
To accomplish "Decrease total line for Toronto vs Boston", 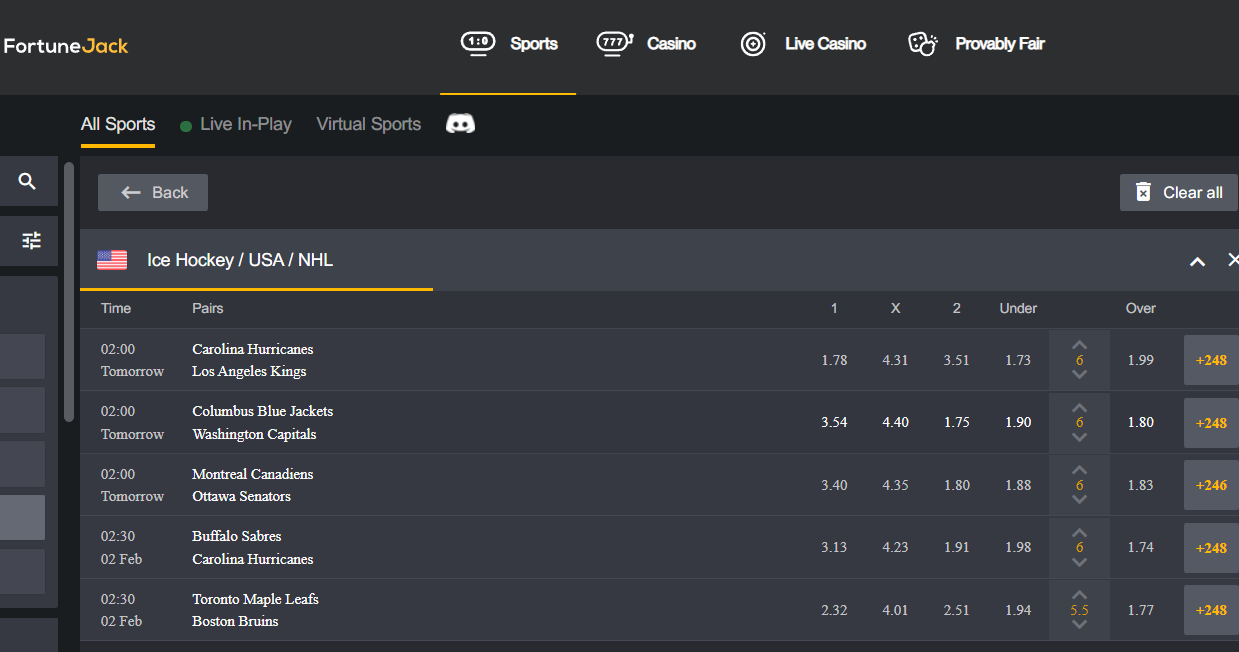I will point(1079,625).
